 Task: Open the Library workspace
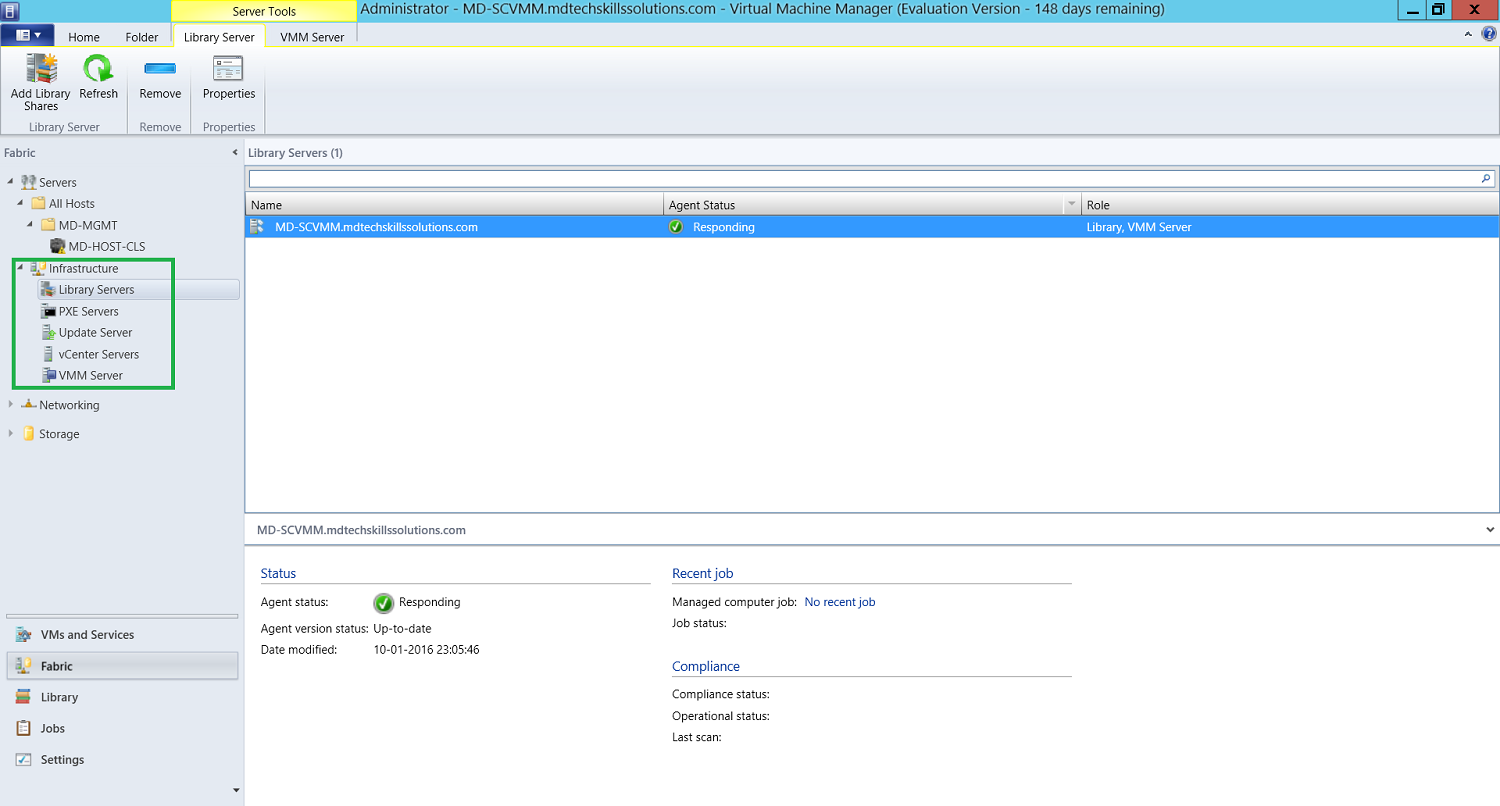[x=60, y=697]
